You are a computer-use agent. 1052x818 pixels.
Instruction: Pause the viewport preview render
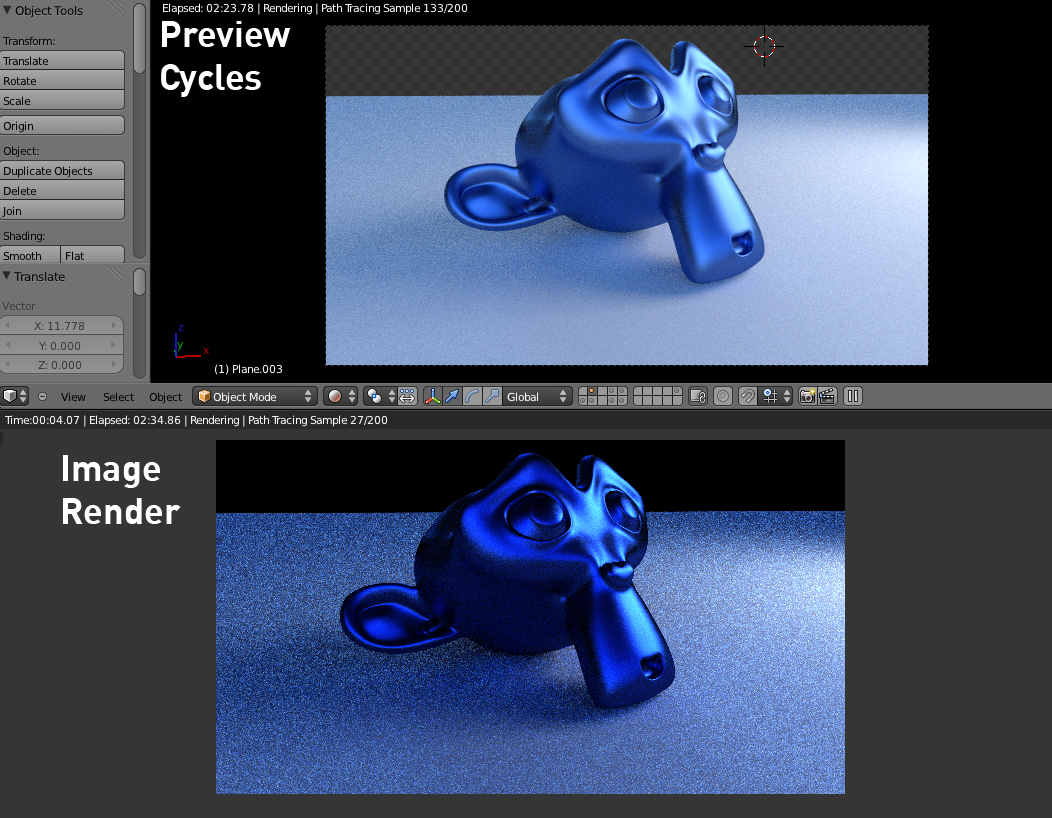(853, 397)
